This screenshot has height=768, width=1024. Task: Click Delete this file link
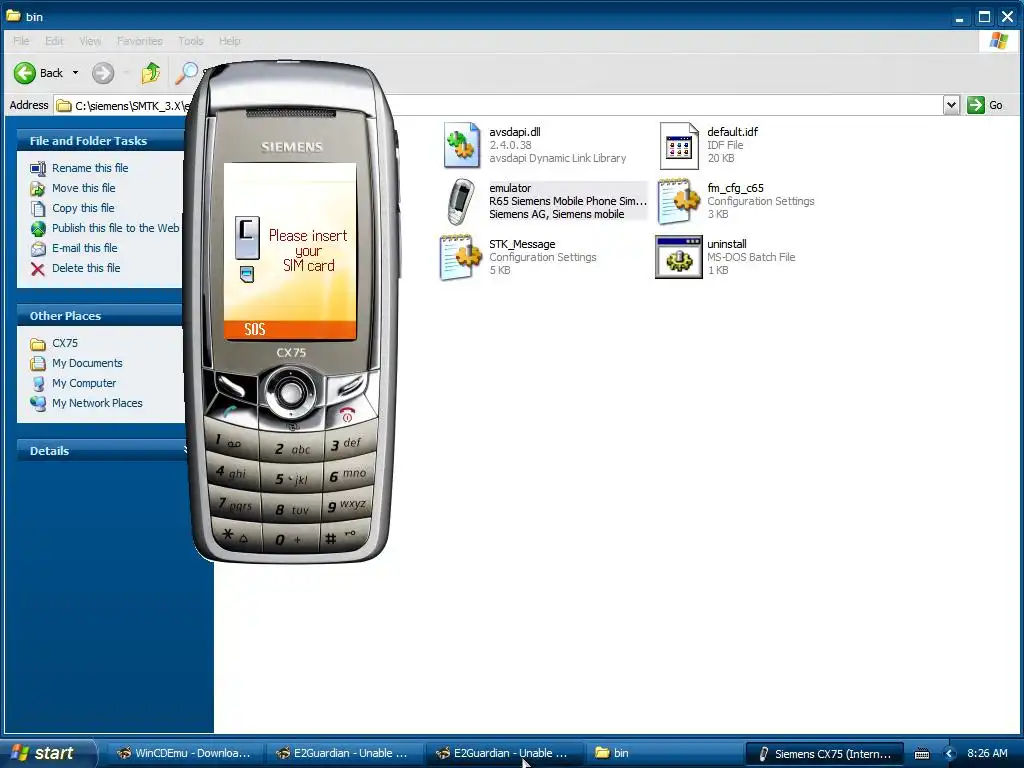point(86,268)
